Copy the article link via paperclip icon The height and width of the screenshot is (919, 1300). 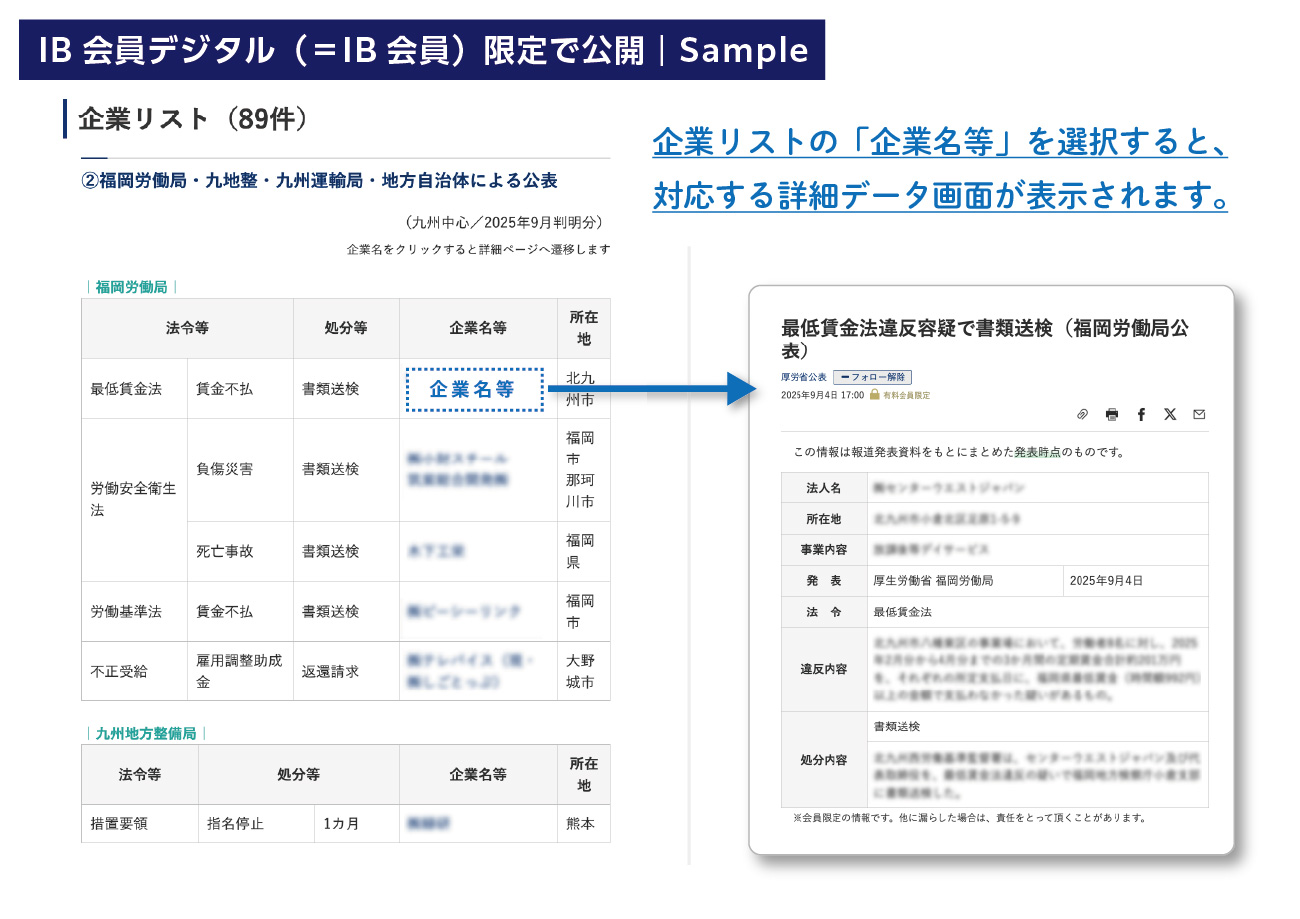[1081, 414]
